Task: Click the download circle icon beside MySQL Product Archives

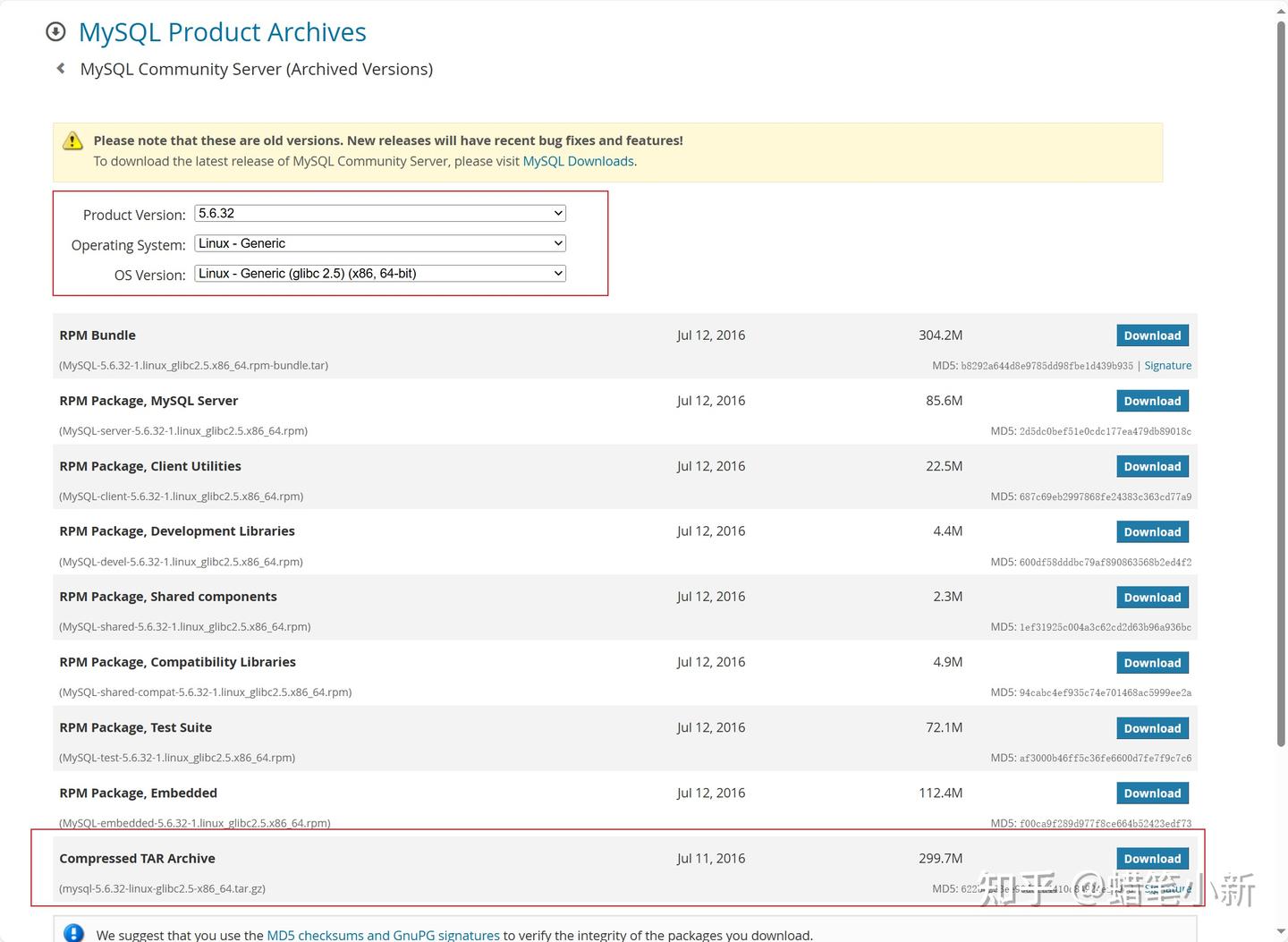Action: [x=55, y=32]
